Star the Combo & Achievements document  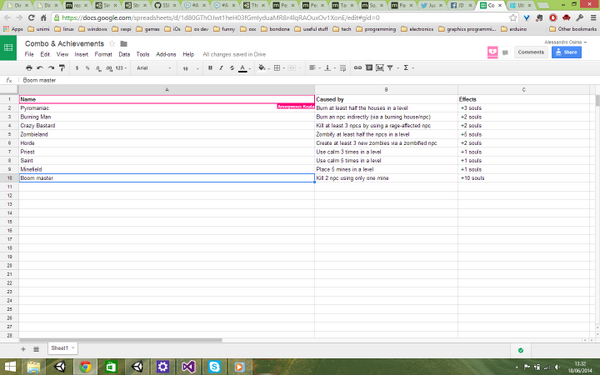coord(112,44)
